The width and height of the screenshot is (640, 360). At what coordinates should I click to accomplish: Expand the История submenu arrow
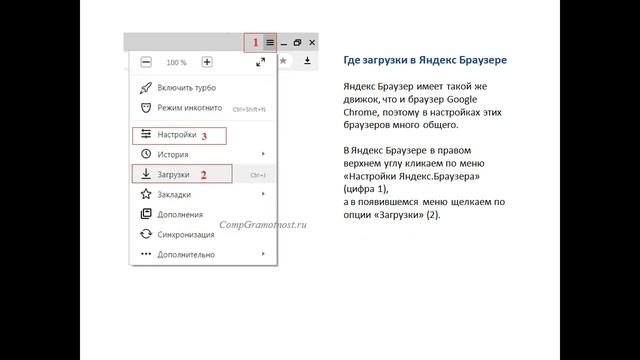[263, 154]
